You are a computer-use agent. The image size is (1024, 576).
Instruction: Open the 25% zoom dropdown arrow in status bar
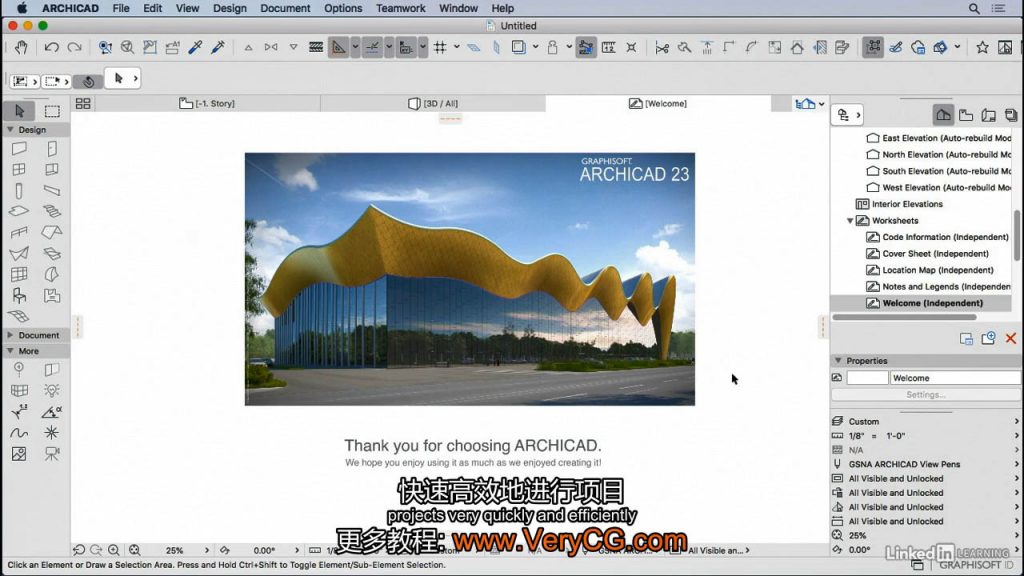coord(207,551)
